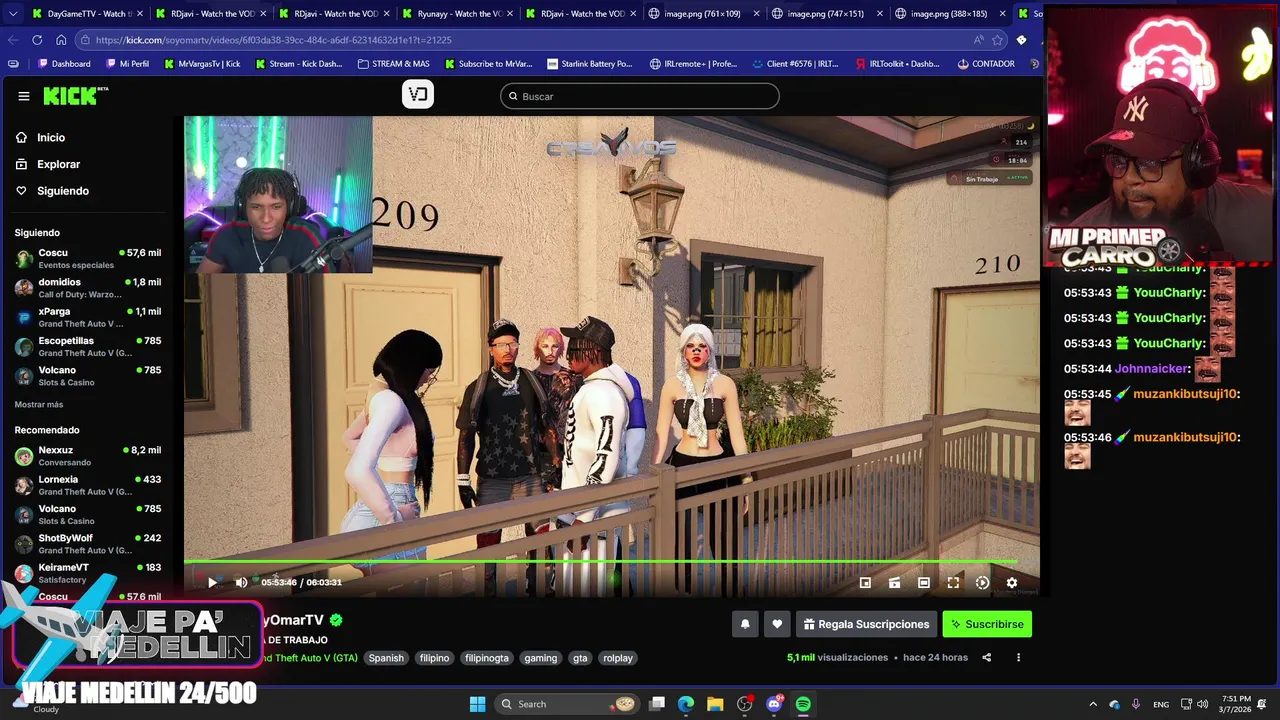Open Lornexia recommended channel
This screenshot has width=1280, height=720.
[x=88, y=485]
